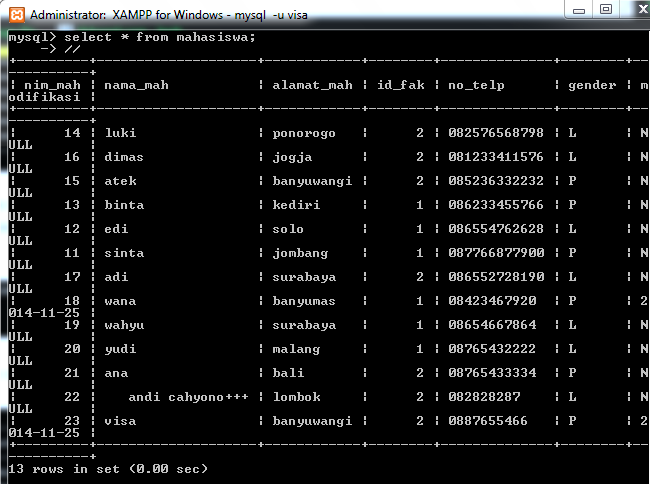Click the phone number 085236332232
This screenshot has height=484, width=650.
pos(496,181)
